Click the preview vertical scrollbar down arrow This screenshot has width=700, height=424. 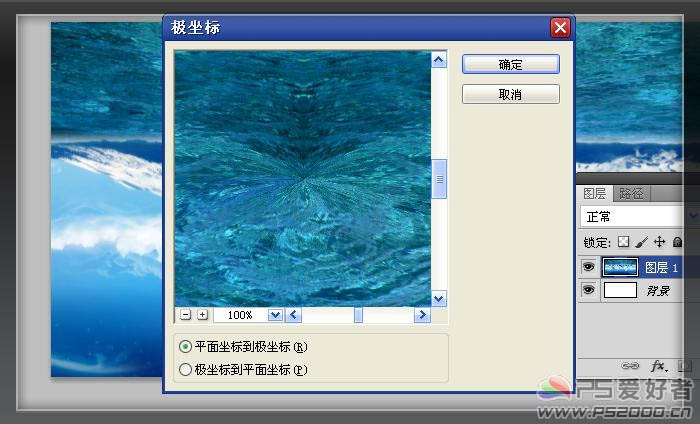pyautogui.click(x=439, y=299)
